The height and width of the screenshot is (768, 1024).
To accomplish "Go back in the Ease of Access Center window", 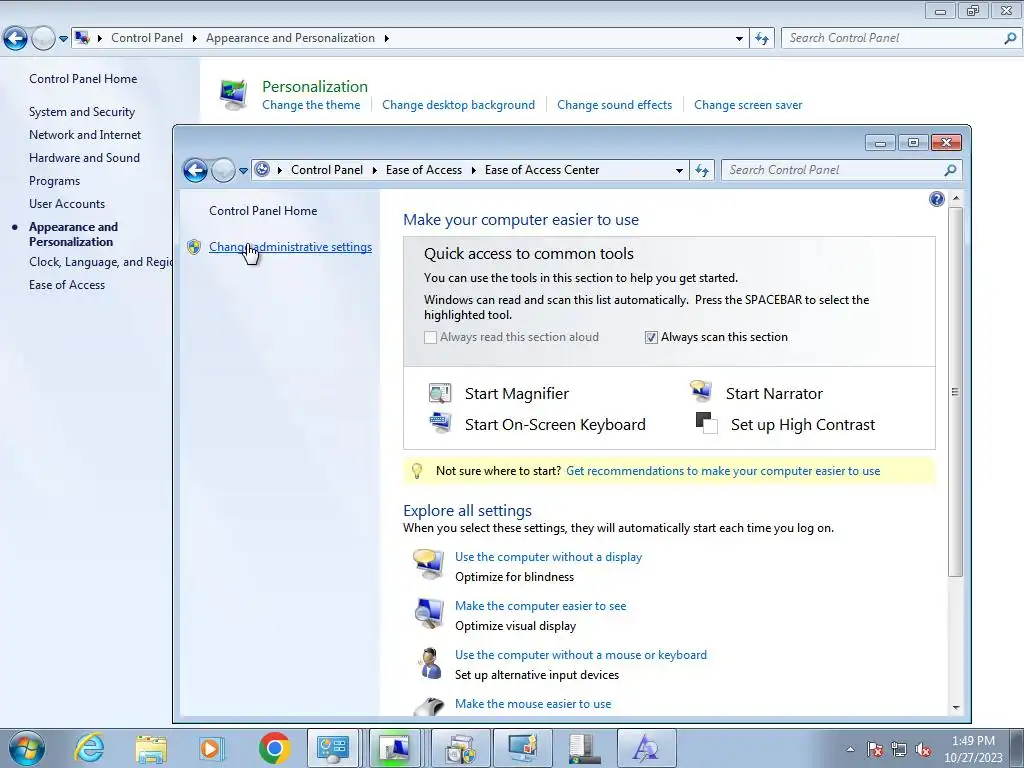I will point(195,170).
